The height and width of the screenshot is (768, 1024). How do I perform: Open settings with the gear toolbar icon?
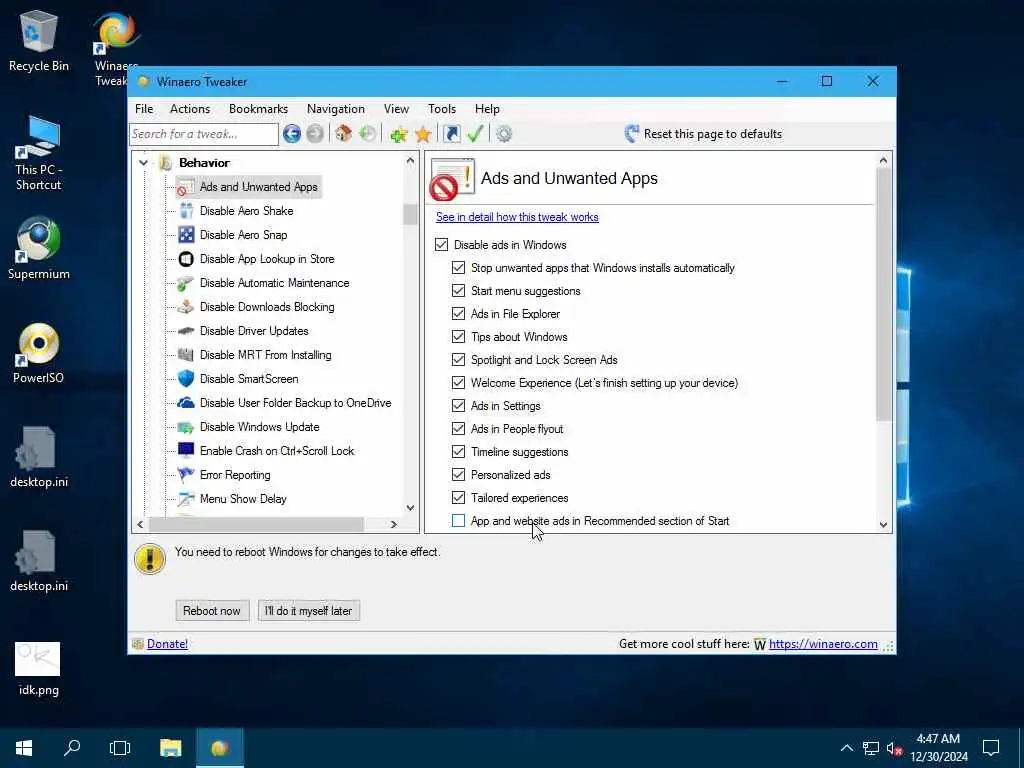coord(504,135)
